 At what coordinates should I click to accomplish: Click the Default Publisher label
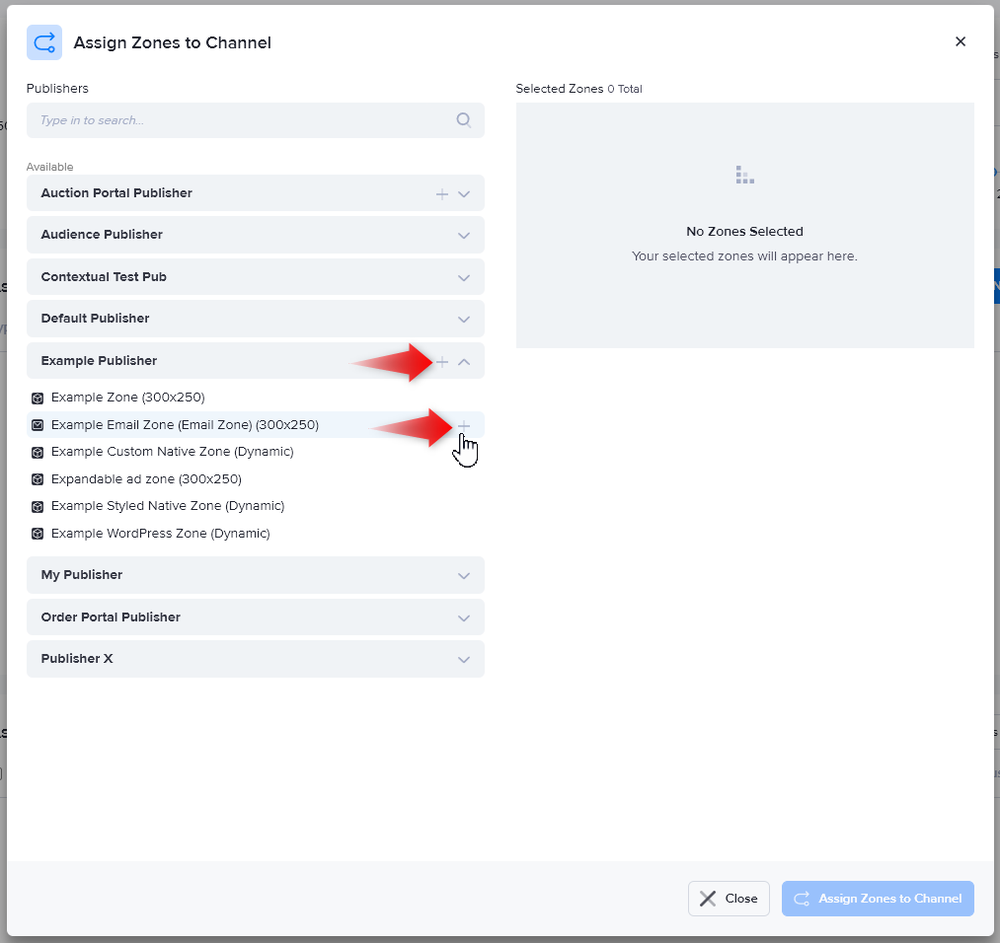(95, 318)
